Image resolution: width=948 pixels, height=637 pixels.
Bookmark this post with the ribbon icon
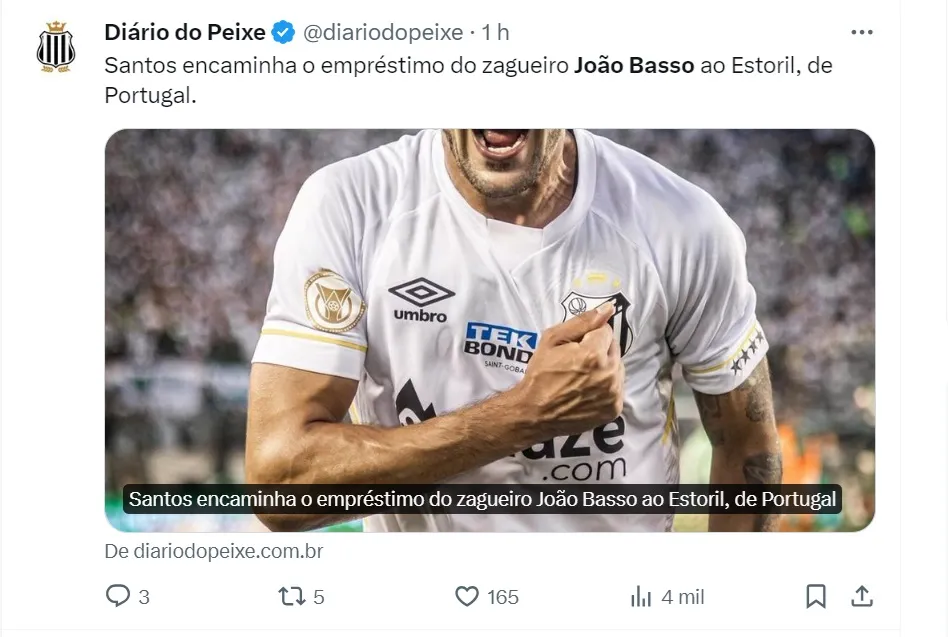pyautogui.click(x=816, y=597)
